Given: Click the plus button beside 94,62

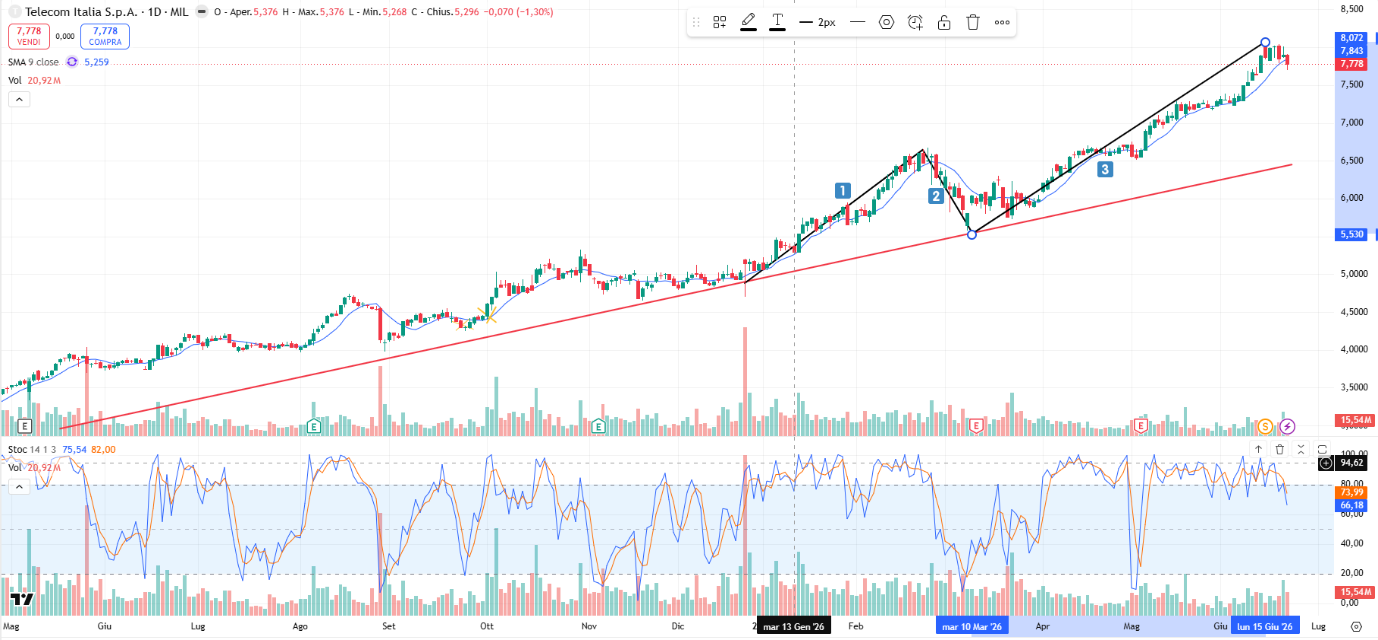Looking at the screenshot, I should pyautogui.click(x=1326, y=463).
